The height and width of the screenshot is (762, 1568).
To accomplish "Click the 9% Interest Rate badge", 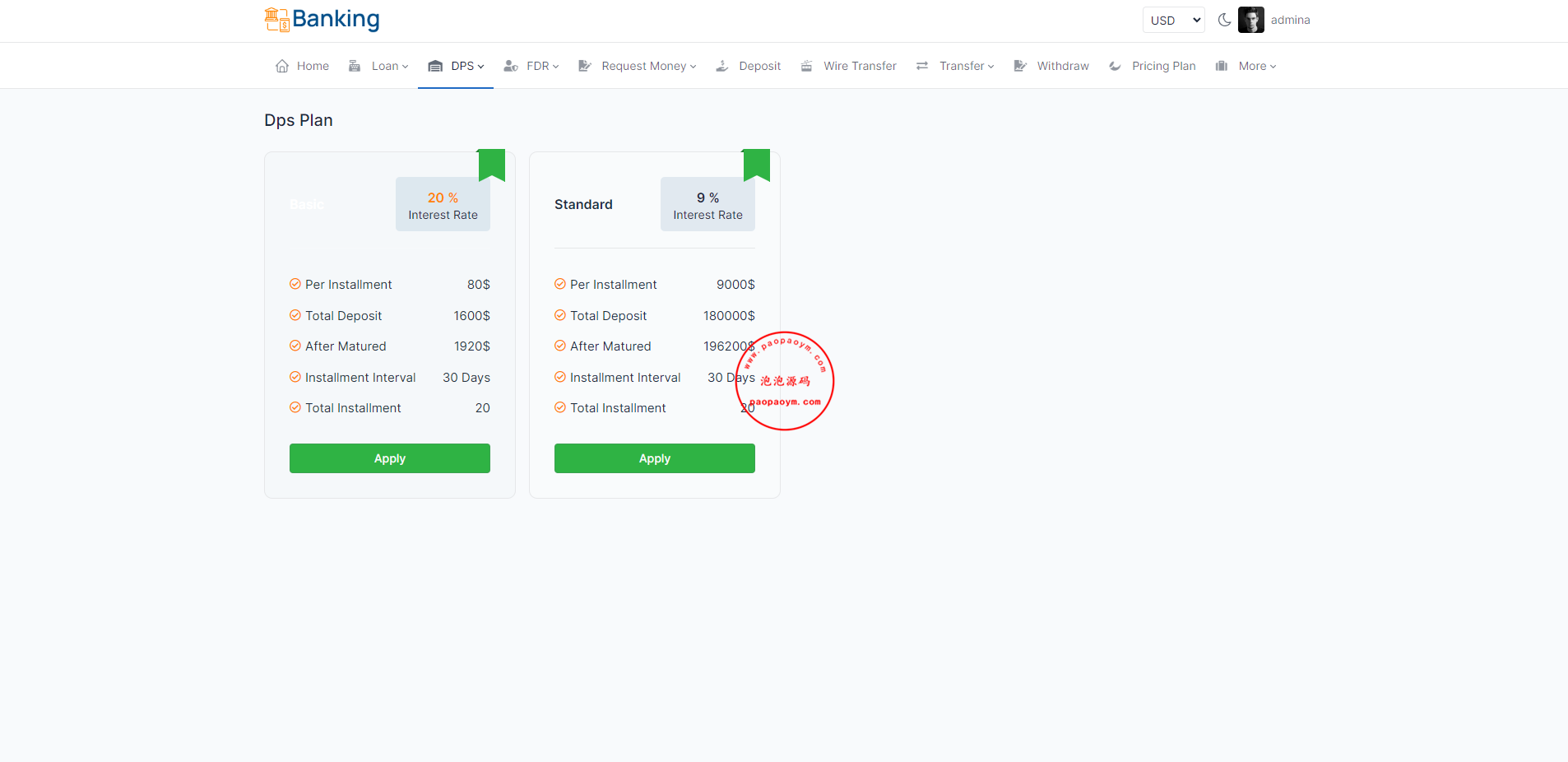I will coord(707,205).
